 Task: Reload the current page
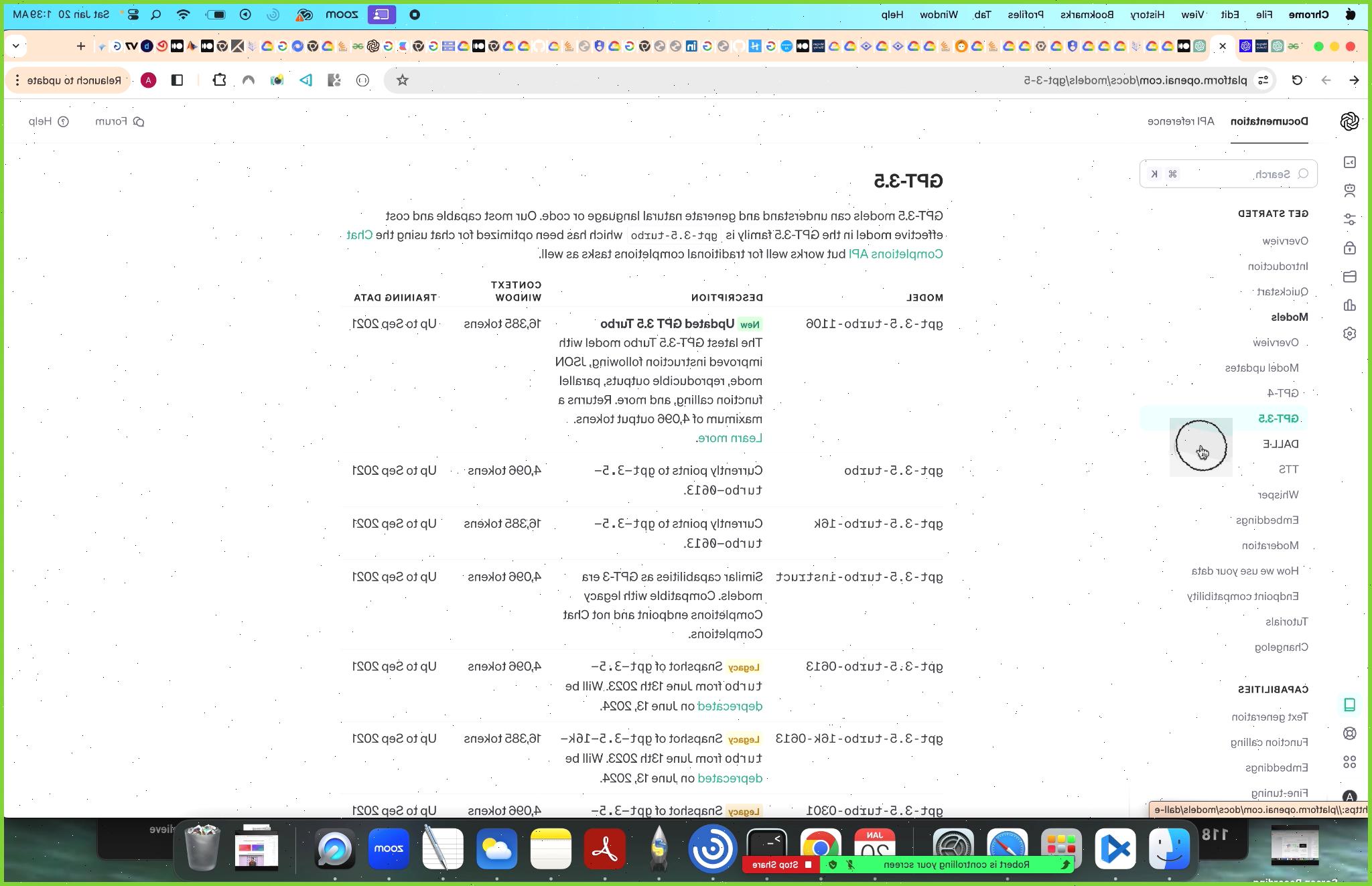coord(1297,80)
